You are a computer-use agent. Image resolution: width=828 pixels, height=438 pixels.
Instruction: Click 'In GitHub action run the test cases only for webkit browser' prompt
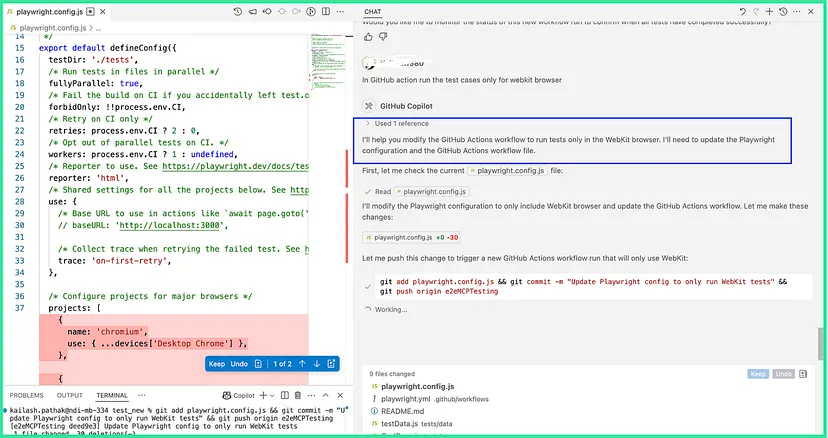coord(462,80)
